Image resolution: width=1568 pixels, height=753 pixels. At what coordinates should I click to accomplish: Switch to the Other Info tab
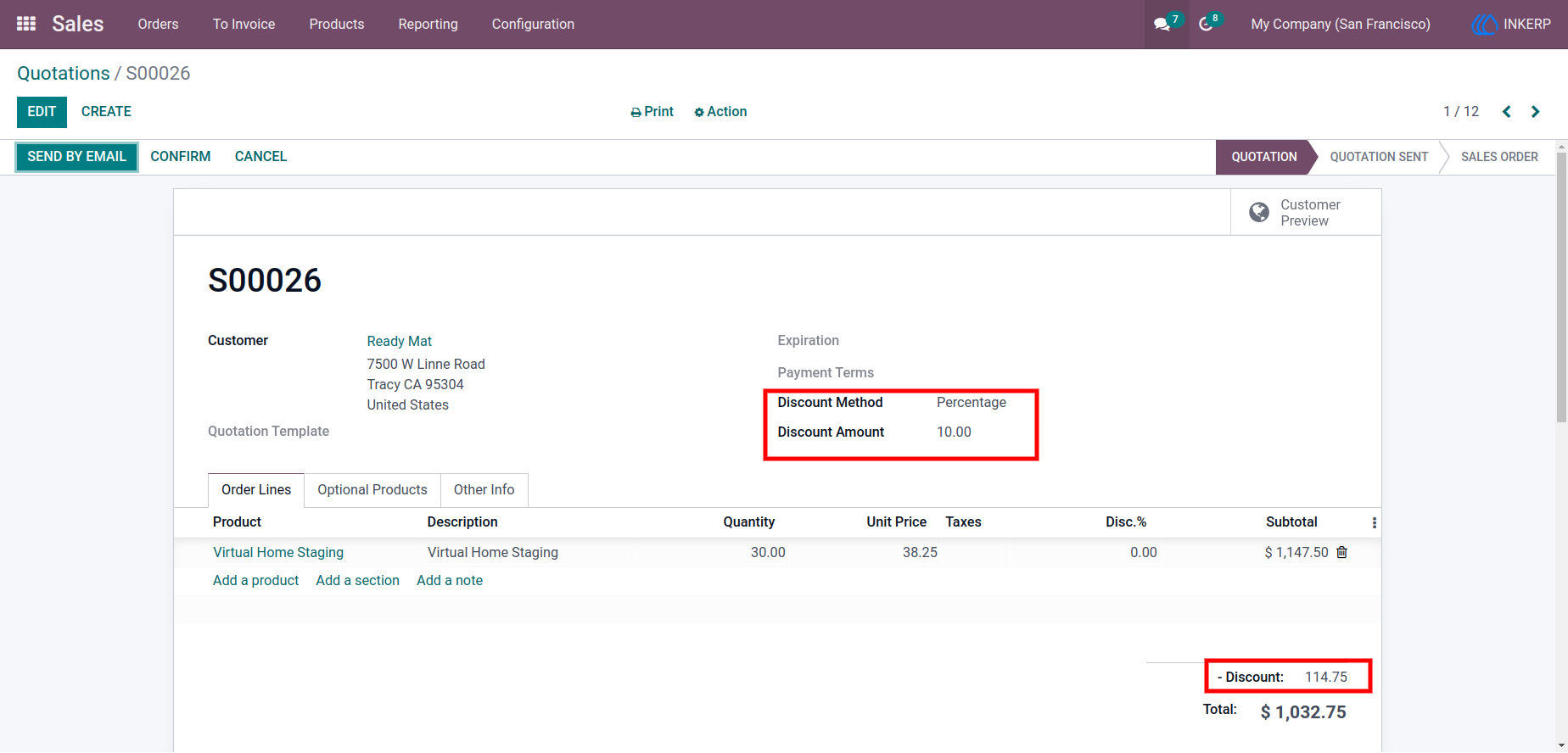point(484,490)
